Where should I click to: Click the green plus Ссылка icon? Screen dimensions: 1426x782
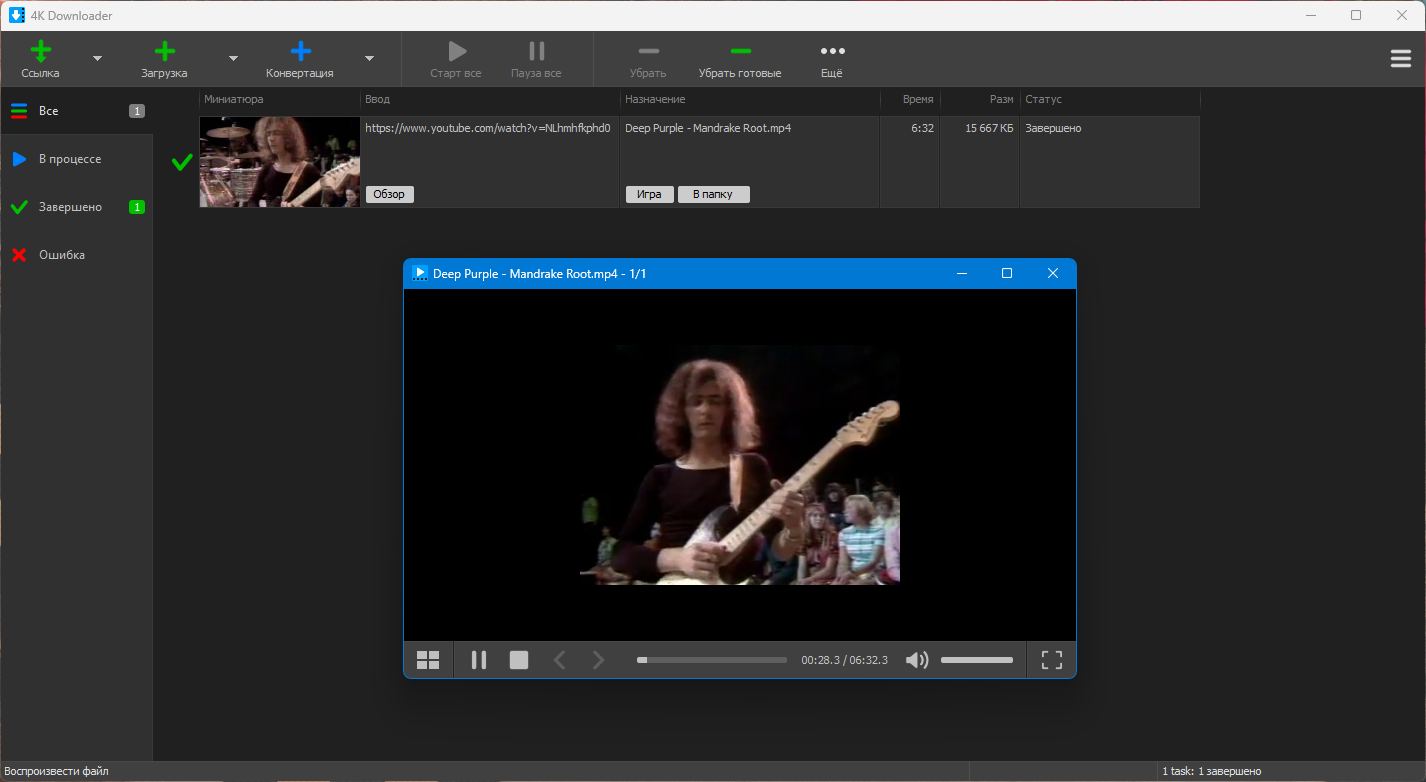[x=40, y=51]
